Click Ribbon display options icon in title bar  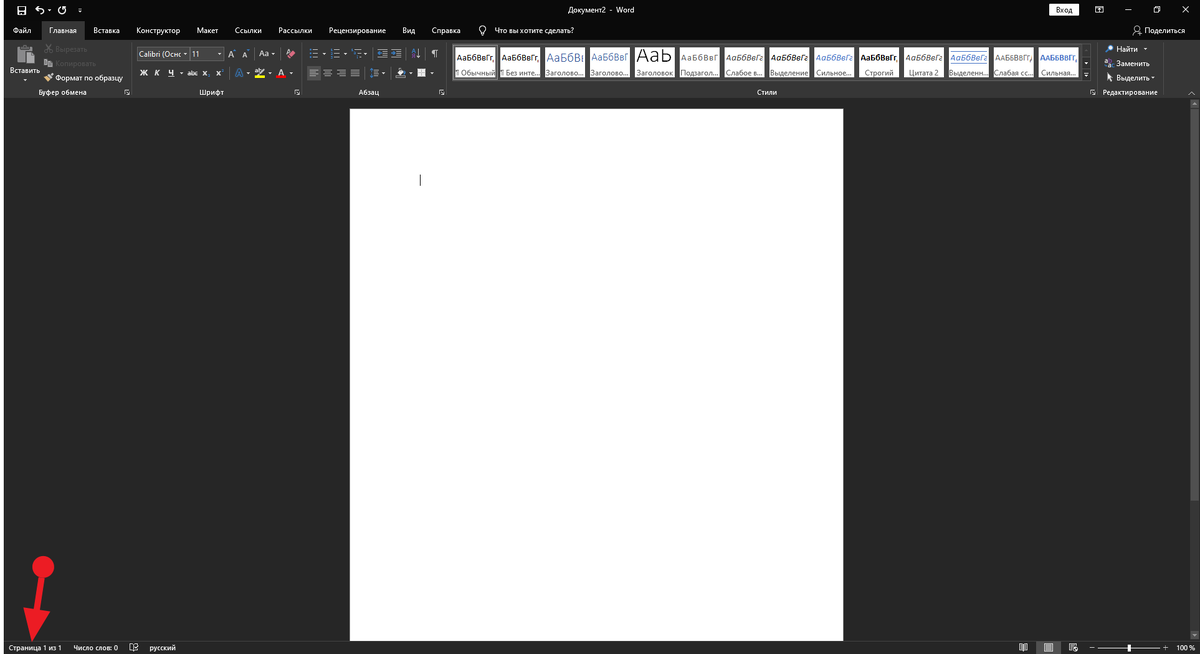tap(1100, 10)
